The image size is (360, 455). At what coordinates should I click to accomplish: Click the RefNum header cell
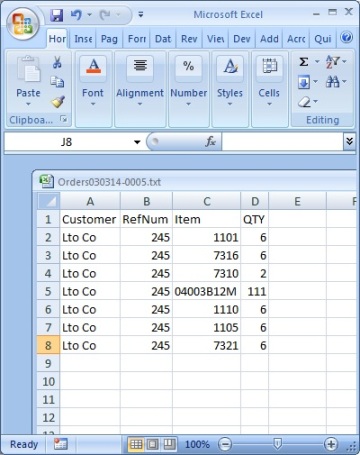pos(146,219)
